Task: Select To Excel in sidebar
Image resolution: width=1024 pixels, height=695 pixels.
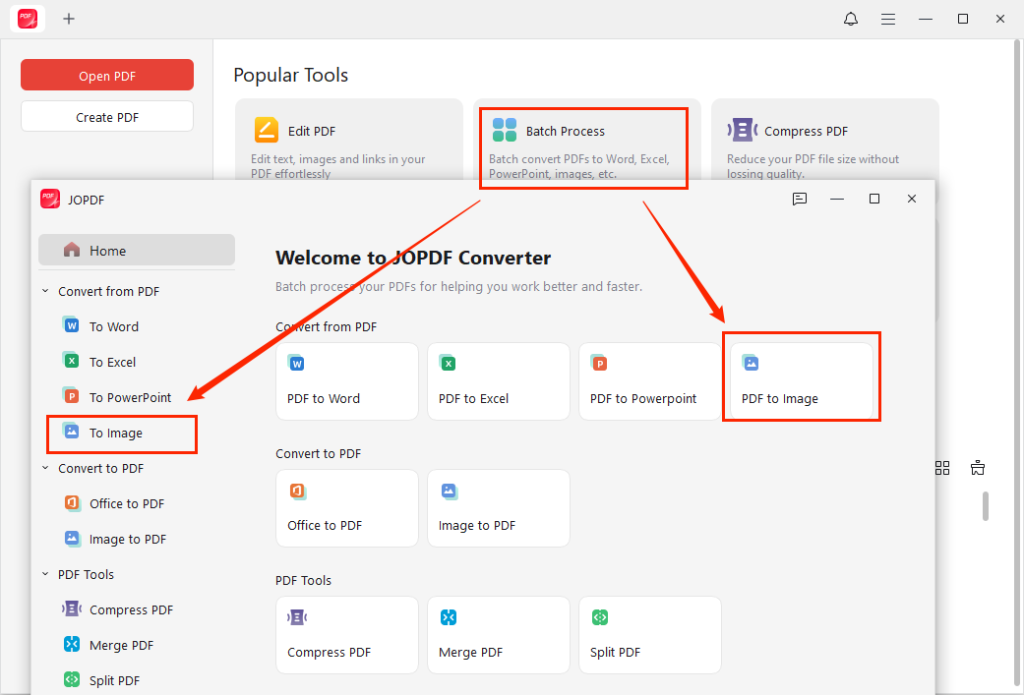Action: (x=112, y=362)
